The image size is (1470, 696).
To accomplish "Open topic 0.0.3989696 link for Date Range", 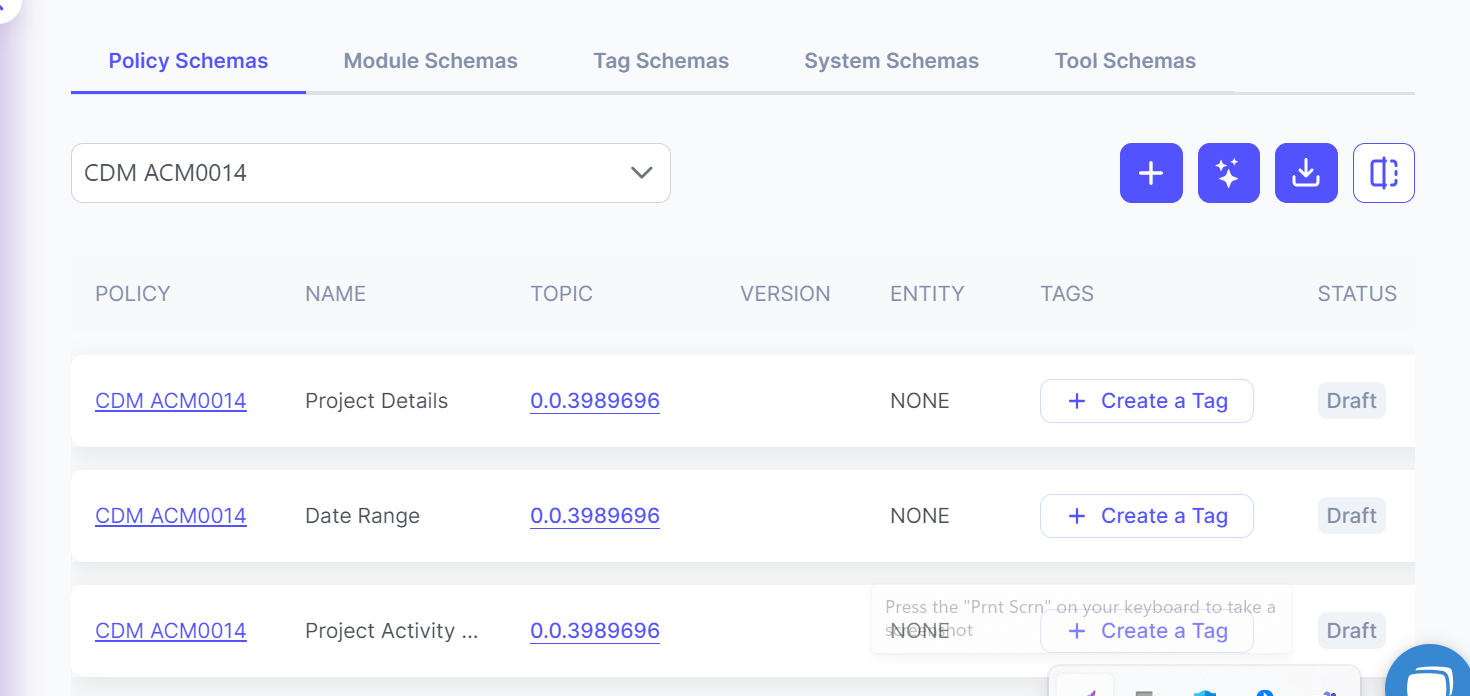I will coord(595,516).
